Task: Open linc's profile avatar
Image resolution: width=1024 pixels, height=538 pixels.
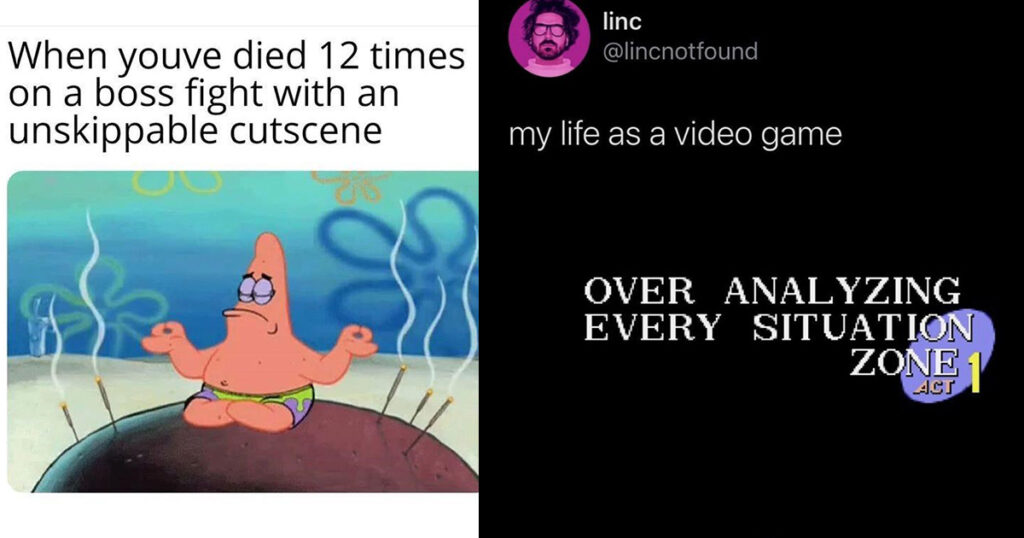Action: point(549,38)
